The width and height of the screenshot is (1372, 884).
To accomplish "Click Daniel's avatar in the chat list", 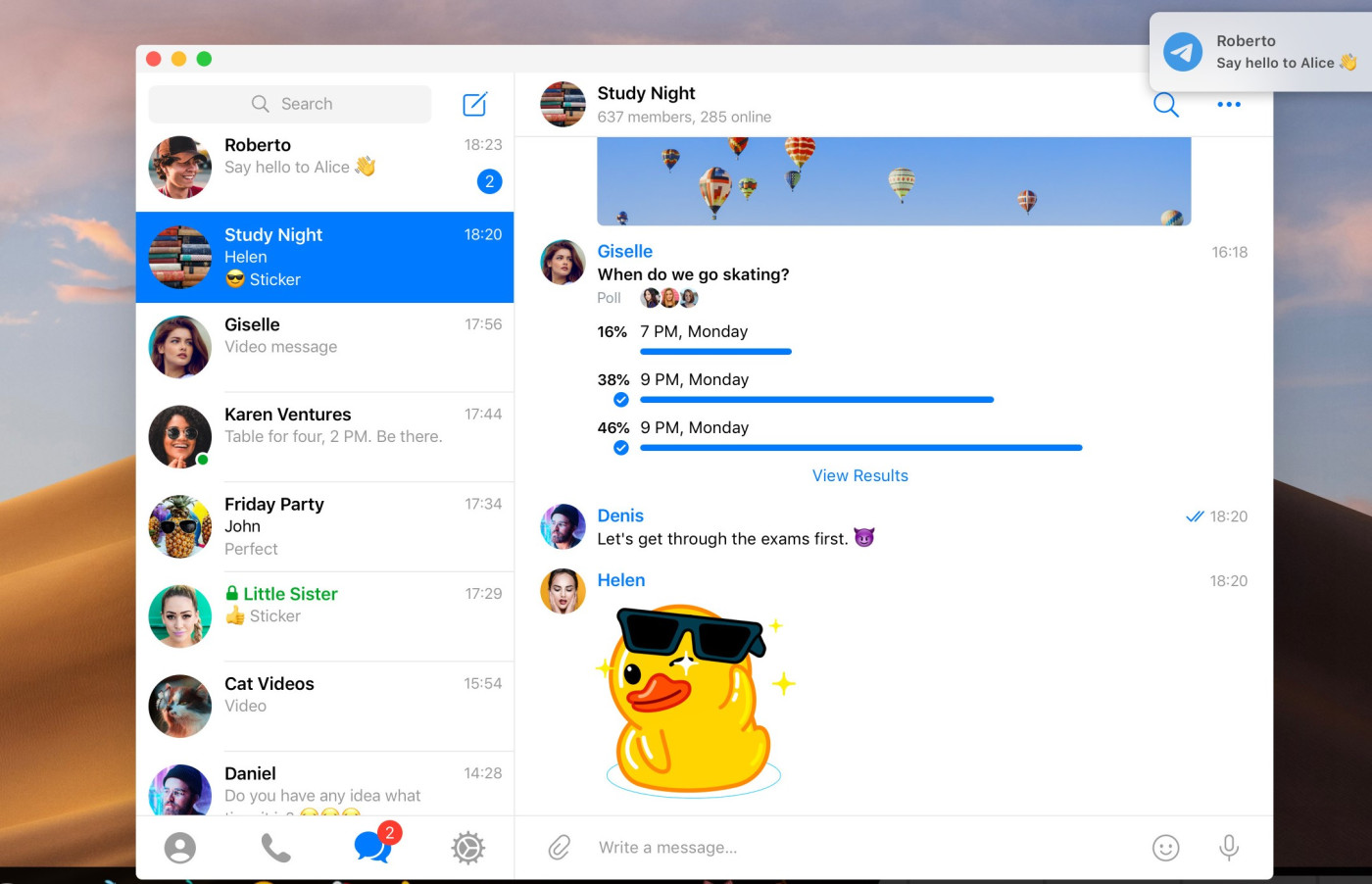I will point(180,790).
